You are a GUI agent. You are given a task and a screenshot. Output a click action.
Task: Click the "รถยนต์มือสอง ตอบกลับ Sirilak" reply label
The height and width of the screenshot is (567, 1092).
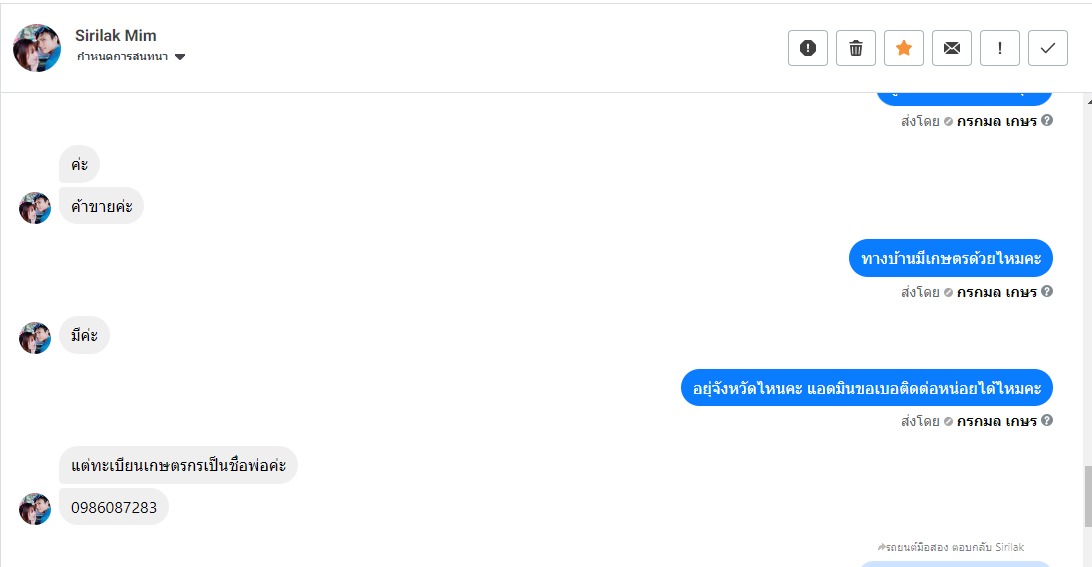coord(951,547)
